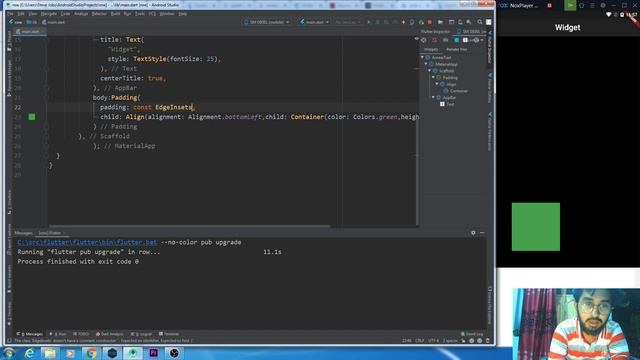
Task: Open the device selector dropdown
Action: coord(266,22)
